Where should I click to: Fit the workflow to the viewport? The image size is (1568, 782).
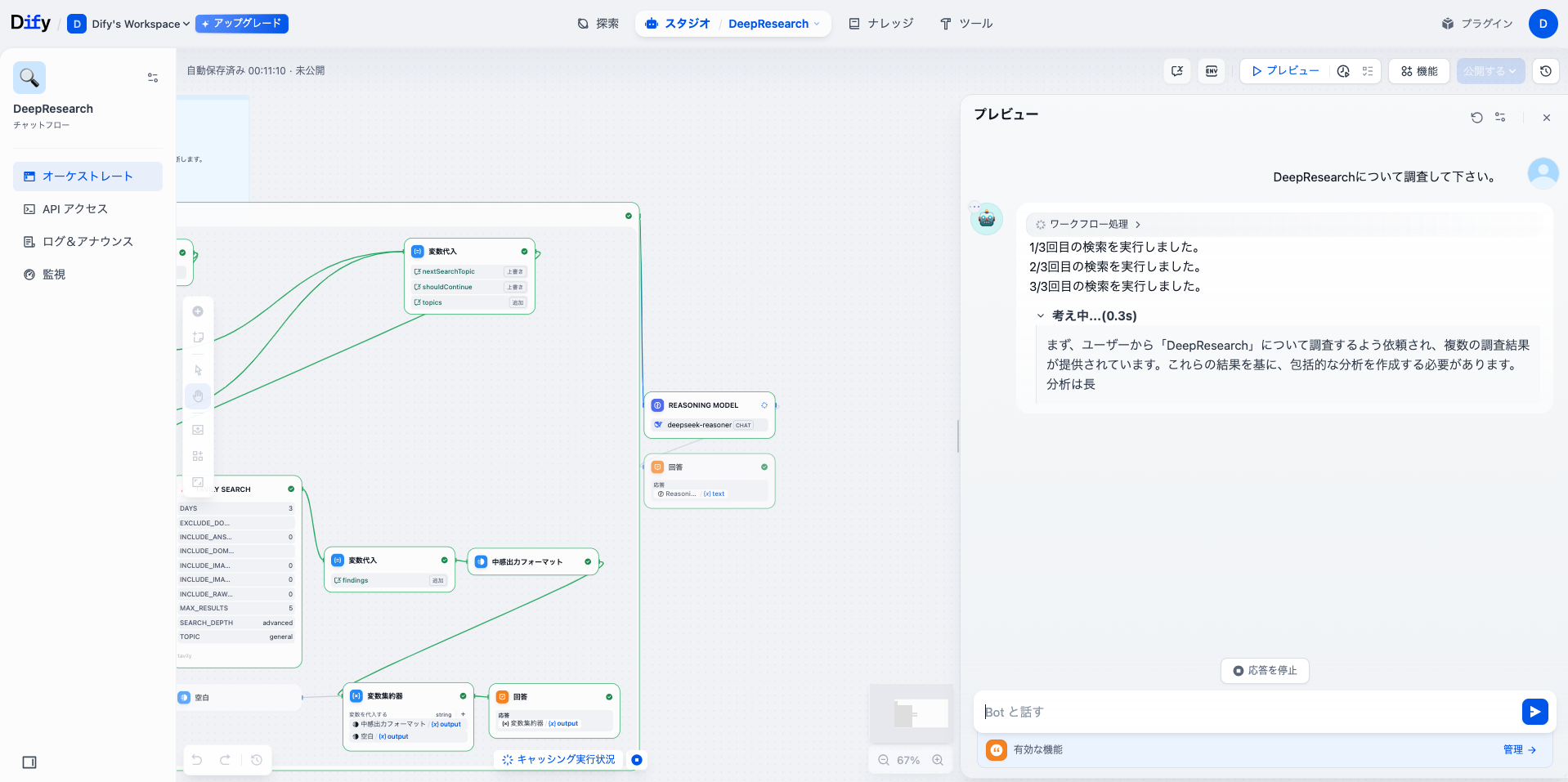197,481
